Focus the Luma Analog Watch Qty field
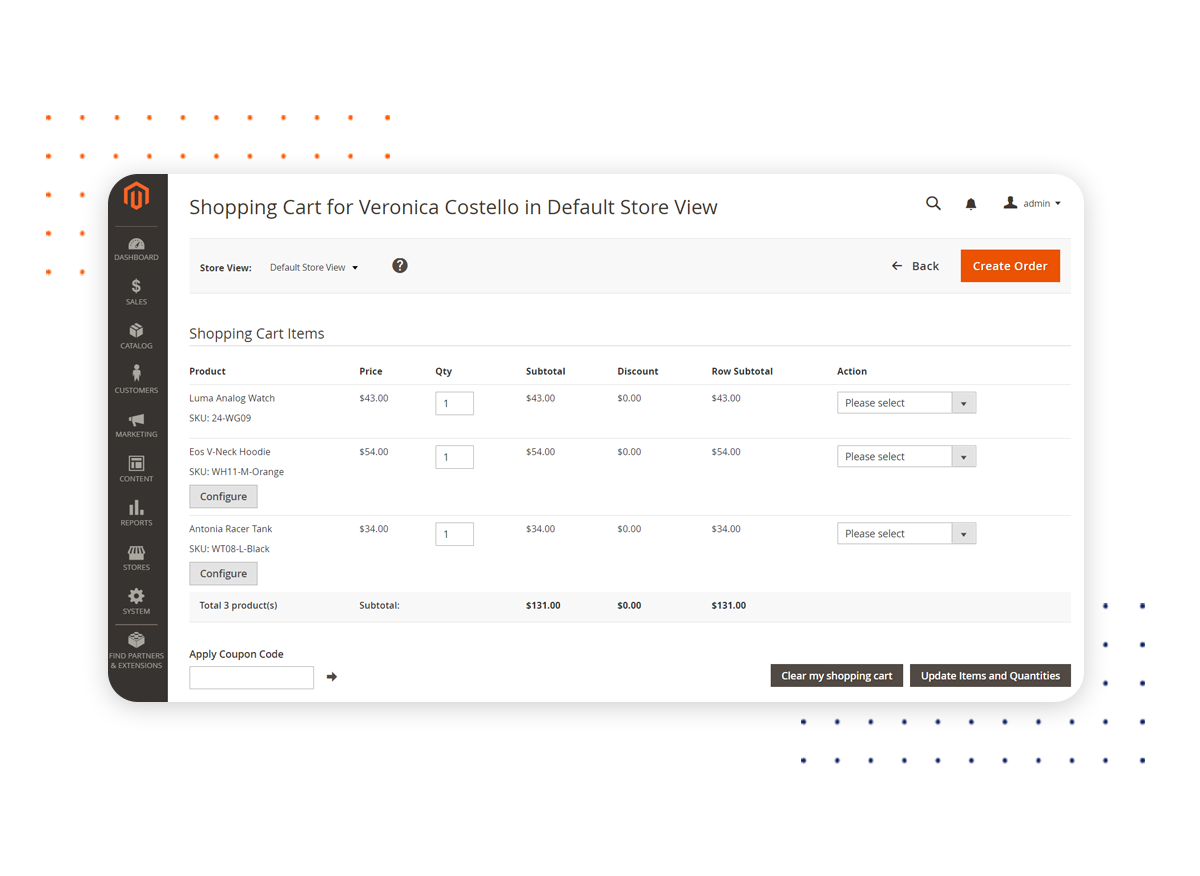This screenshot has width=1200, height=876. tap(454, 403)
